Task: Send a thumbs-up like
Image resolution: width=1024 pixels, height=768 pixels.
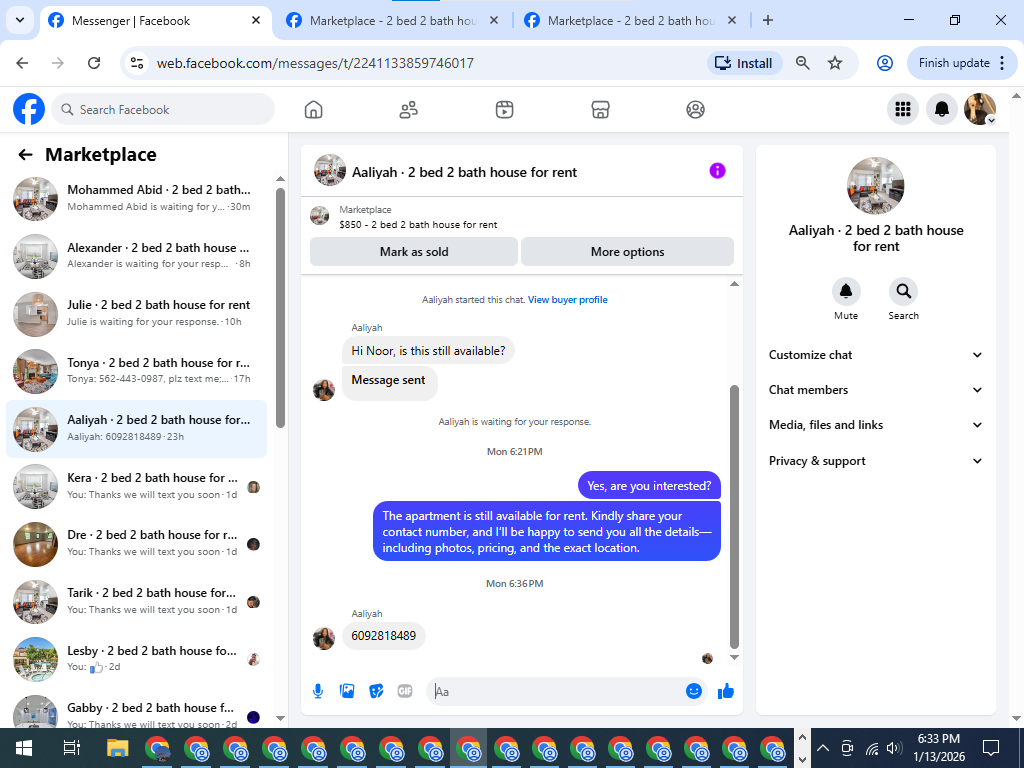Action: [726, 691]
